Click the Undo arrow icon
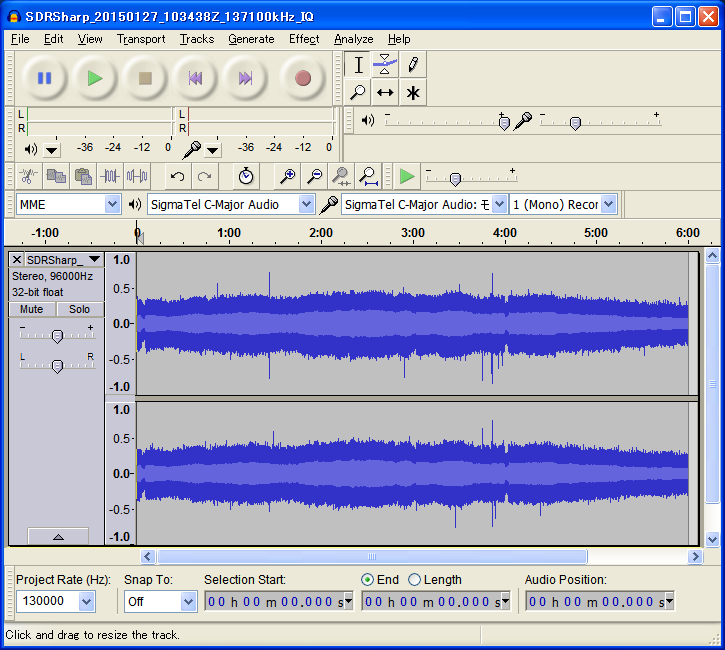The image size is (725, 650). 178,176
